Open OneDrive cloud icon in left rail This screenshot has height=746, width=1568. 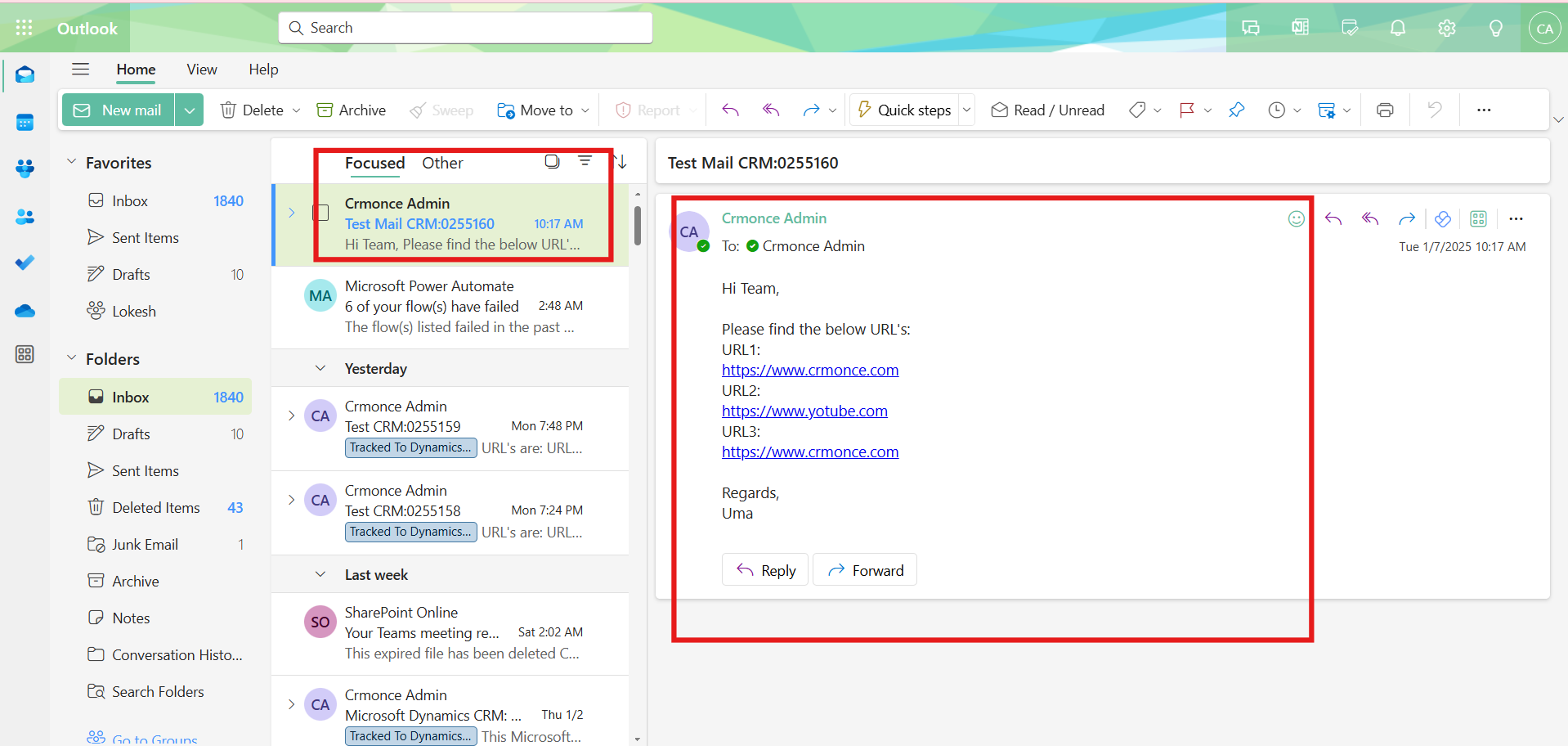25,311
